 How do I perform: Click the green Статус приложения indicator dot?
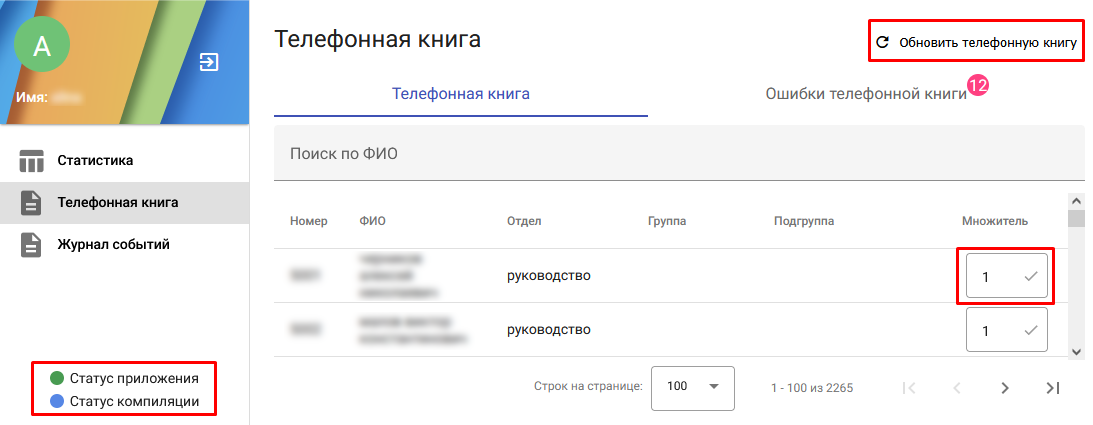tap(58, 379)
